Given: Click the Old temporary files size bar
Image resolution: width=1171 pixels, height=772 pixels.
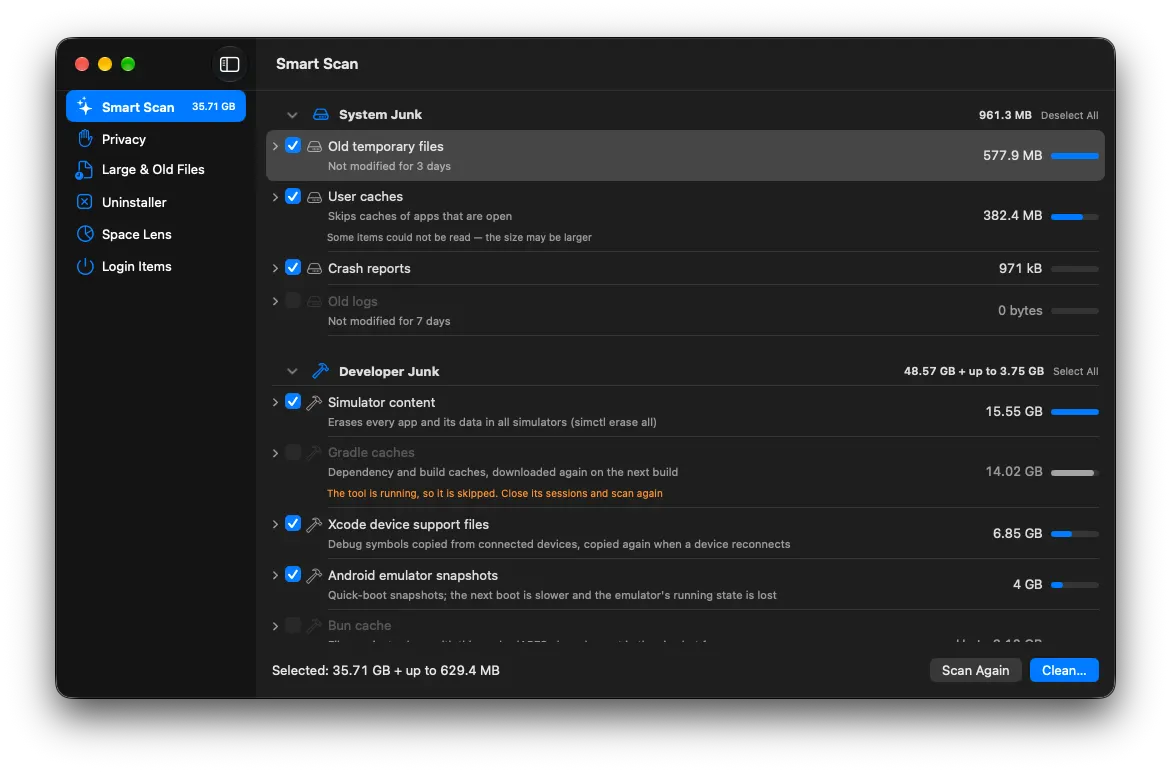Looking at the screenshot, I should point(1074,155).
